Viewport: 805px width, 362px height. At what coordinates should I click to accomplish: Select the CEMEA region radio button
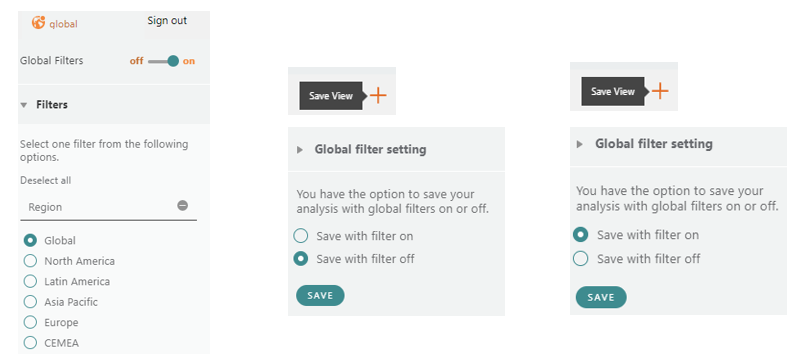tap(31, 342)
